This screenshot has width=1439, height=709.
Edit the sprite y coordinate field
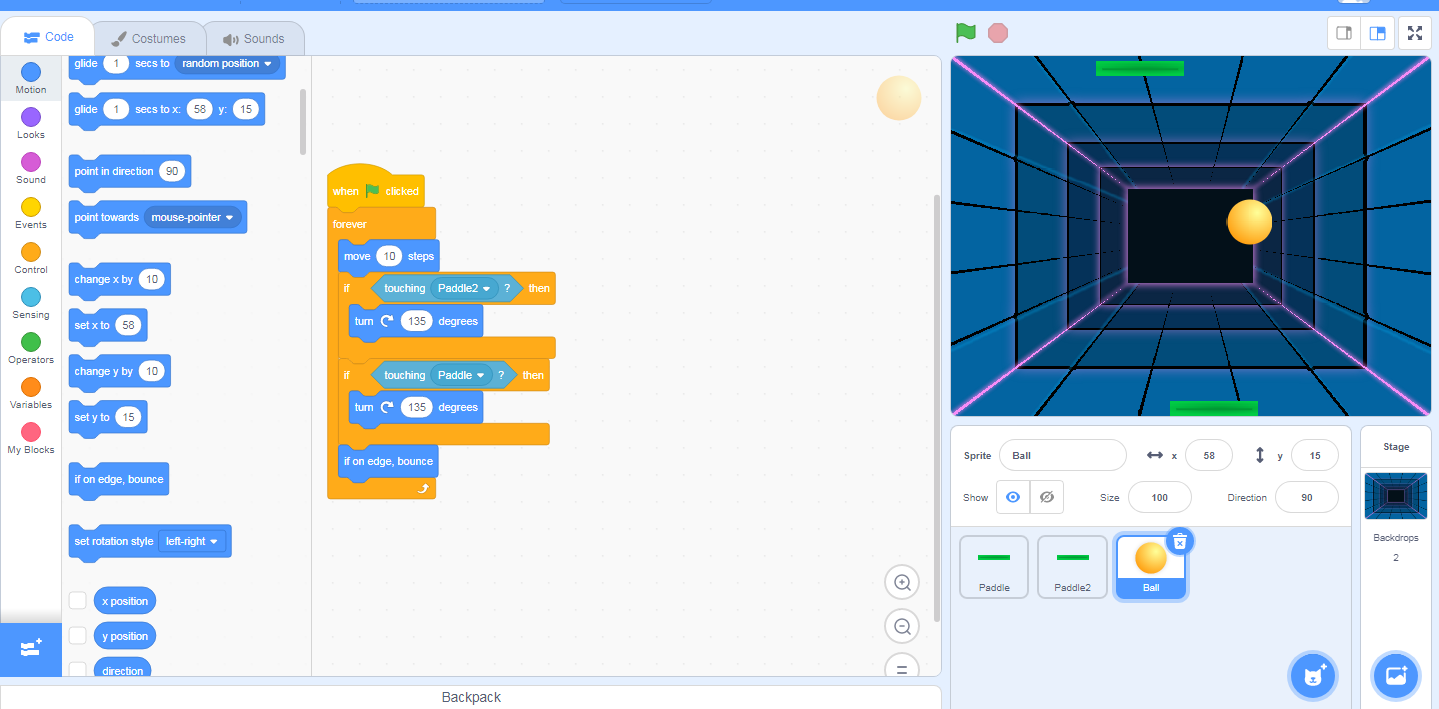pos(1315,455)
